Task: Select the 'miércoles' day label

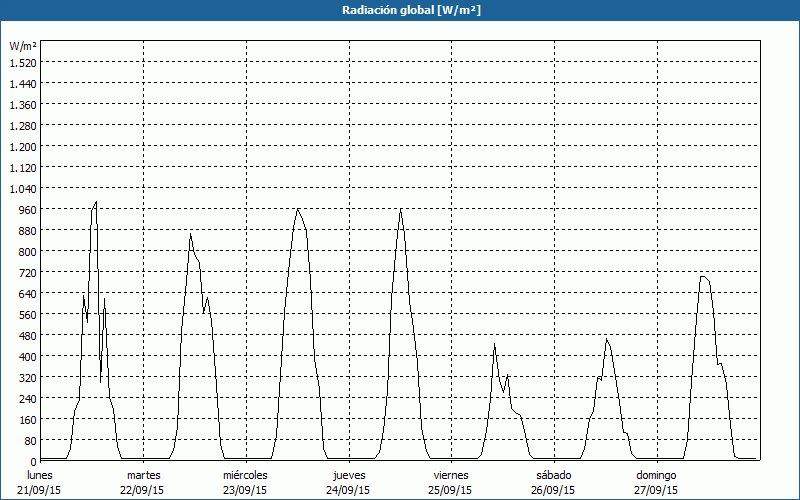Action: click(245, 475)
